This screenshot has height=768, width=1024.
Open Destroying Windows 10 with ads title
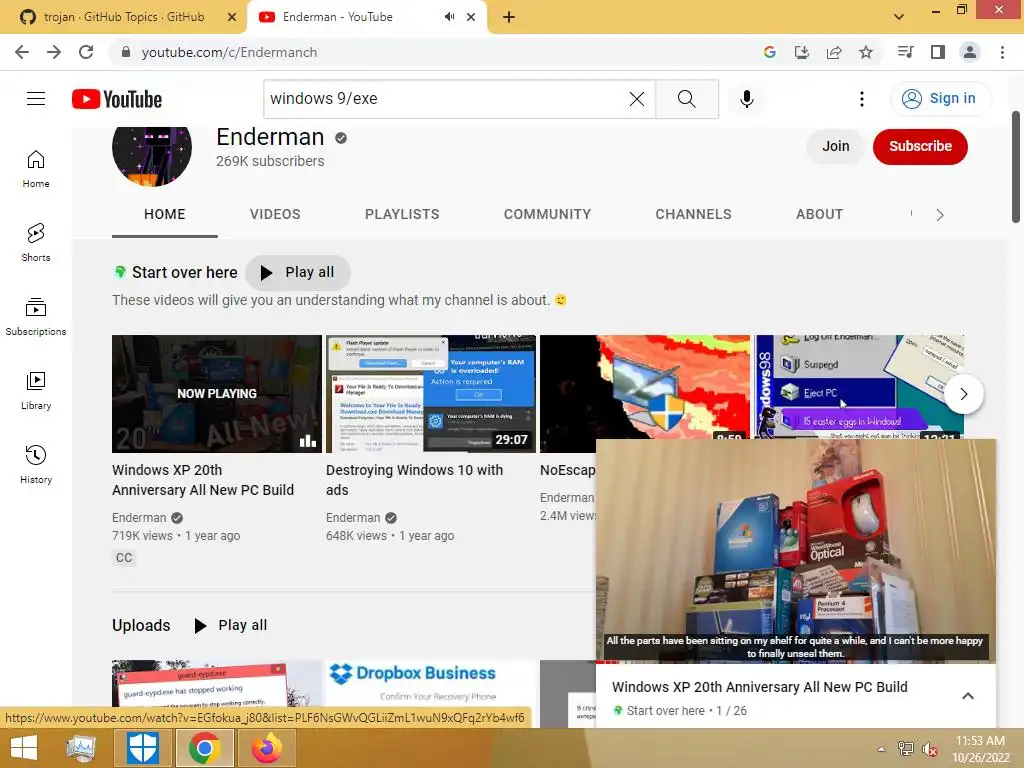(414, 480)
